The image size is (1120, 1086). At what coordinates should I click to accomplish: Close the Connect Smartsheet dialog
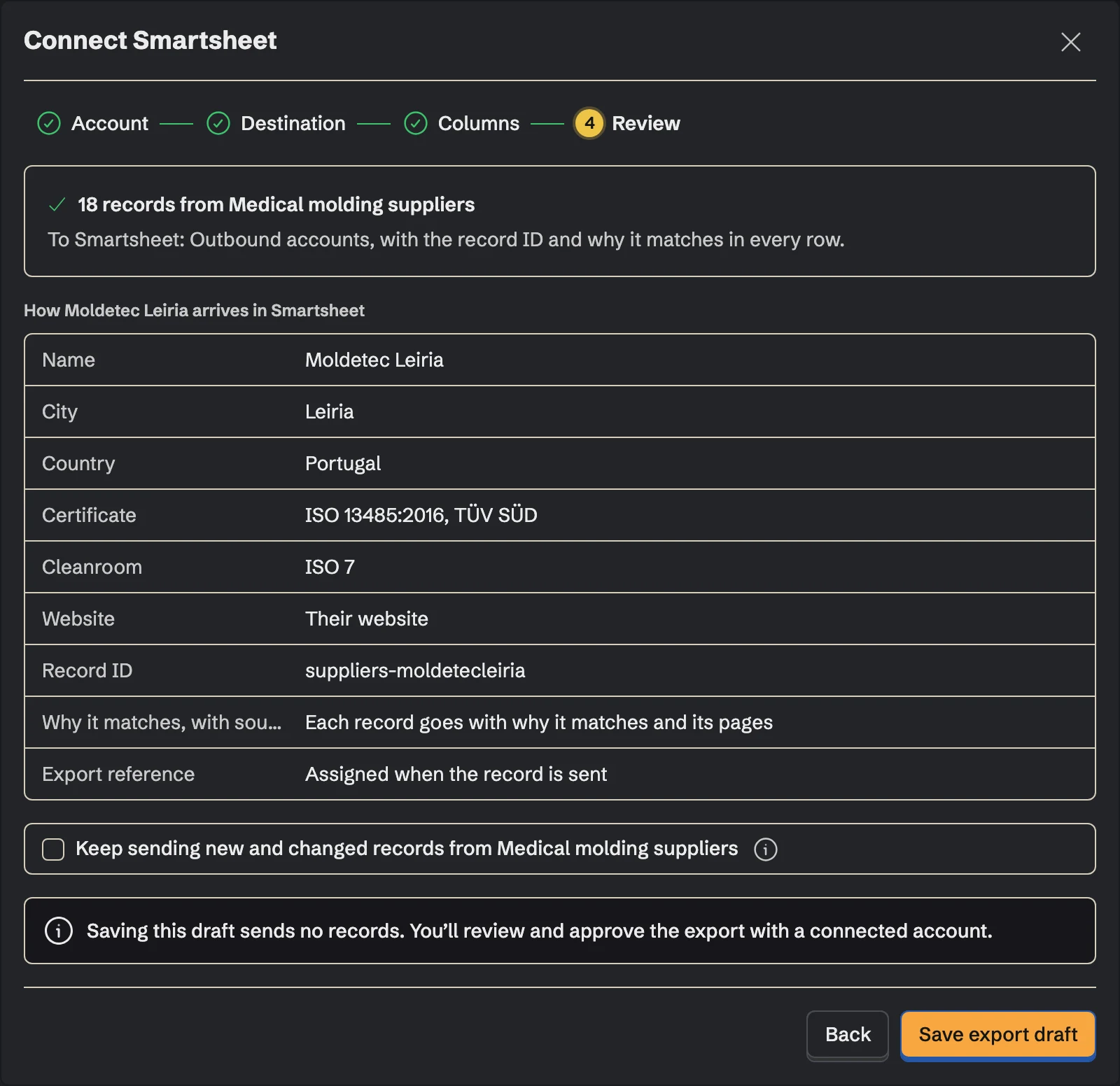(x=1070, y=42)
